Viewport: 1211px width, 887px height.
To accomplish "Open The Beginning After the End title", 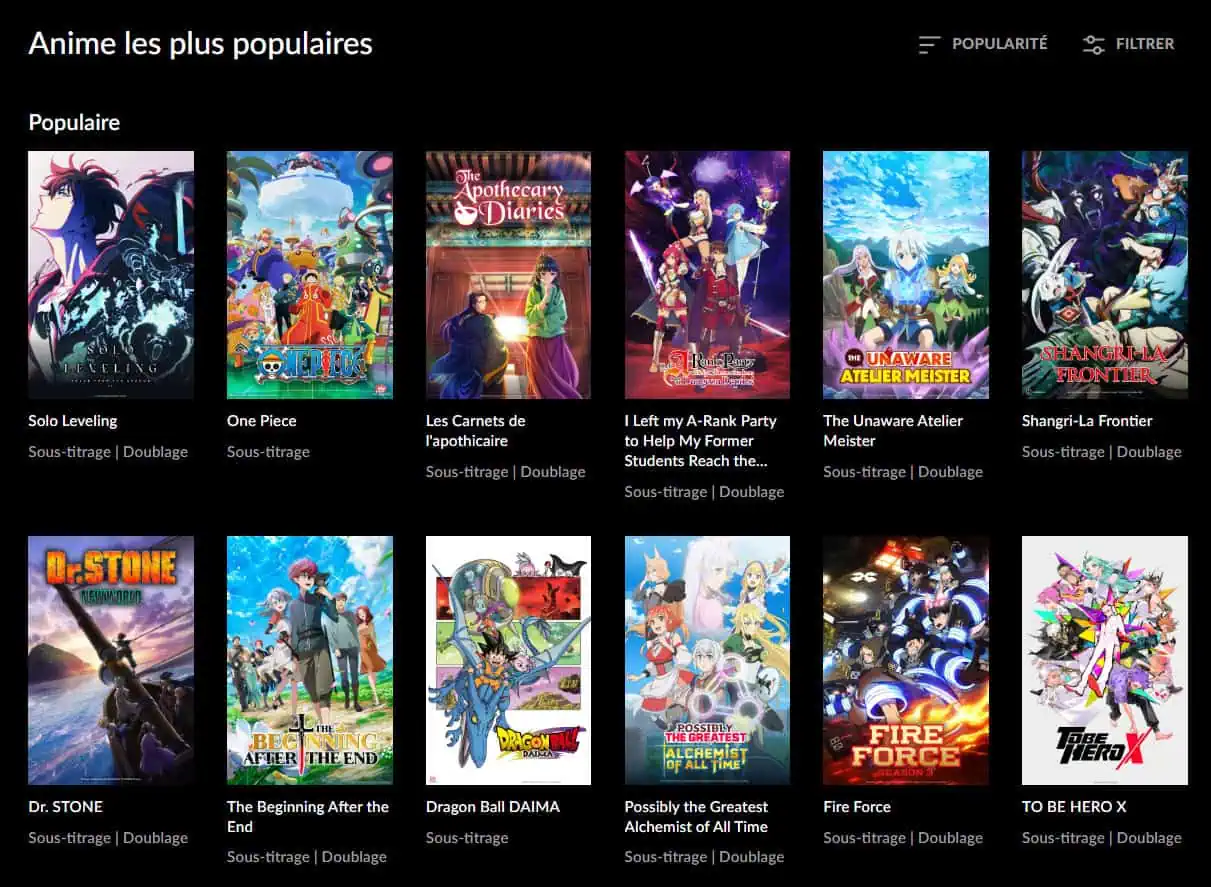I will coord(308,817).
